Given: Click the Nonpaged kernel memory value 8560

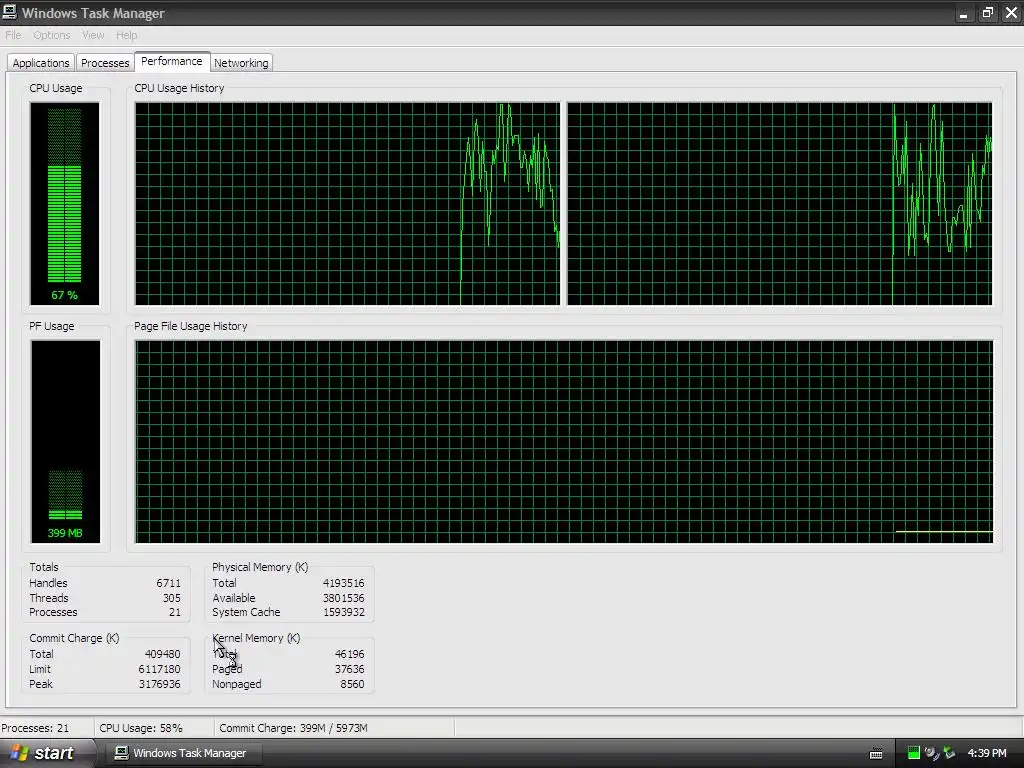Looking at the screenshot, I should click(352, 684).
